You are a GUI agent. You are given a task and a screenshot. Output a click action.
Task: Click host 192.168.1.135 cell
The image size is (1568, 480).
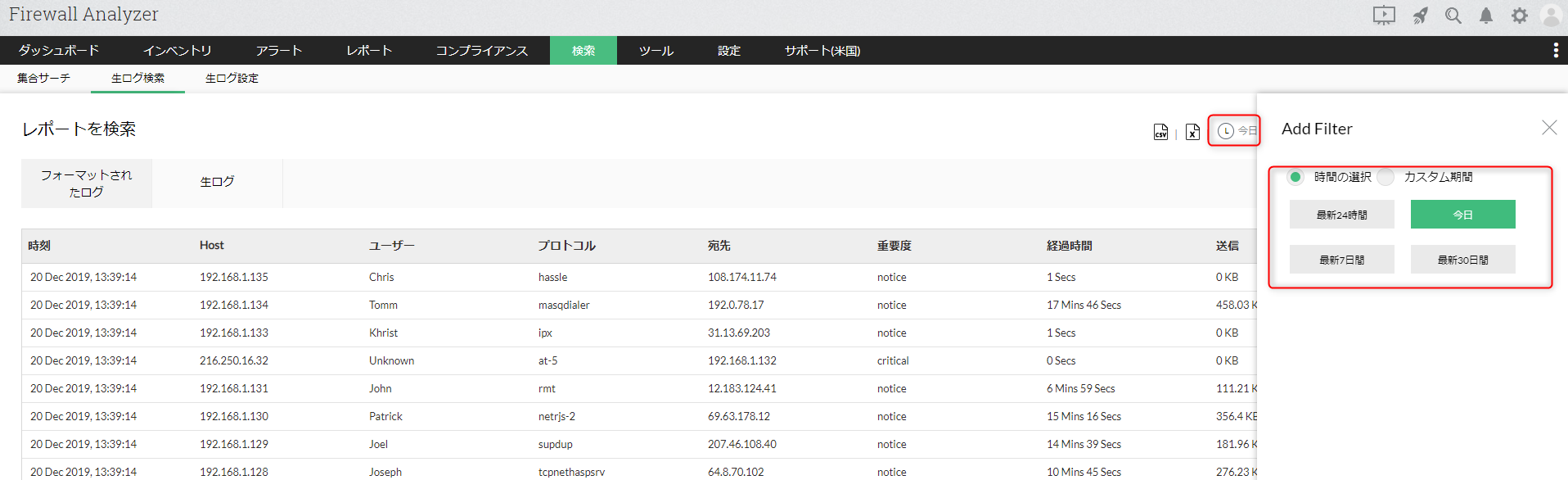234,278
